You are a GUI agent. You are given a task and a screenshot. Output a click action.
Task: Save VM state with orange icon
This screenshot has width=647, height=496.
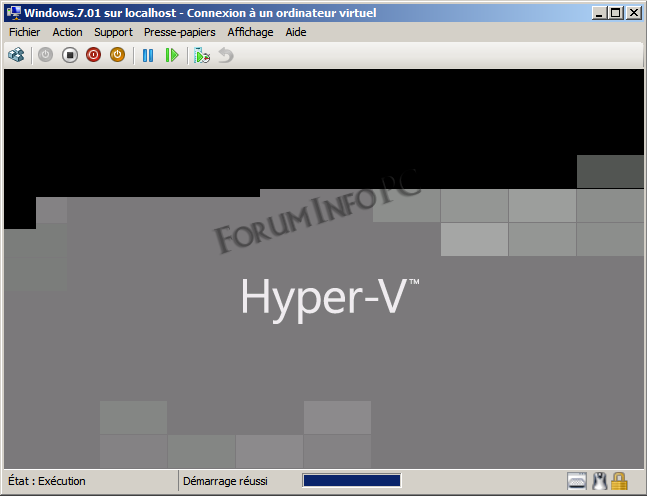[x=118, y=55]
